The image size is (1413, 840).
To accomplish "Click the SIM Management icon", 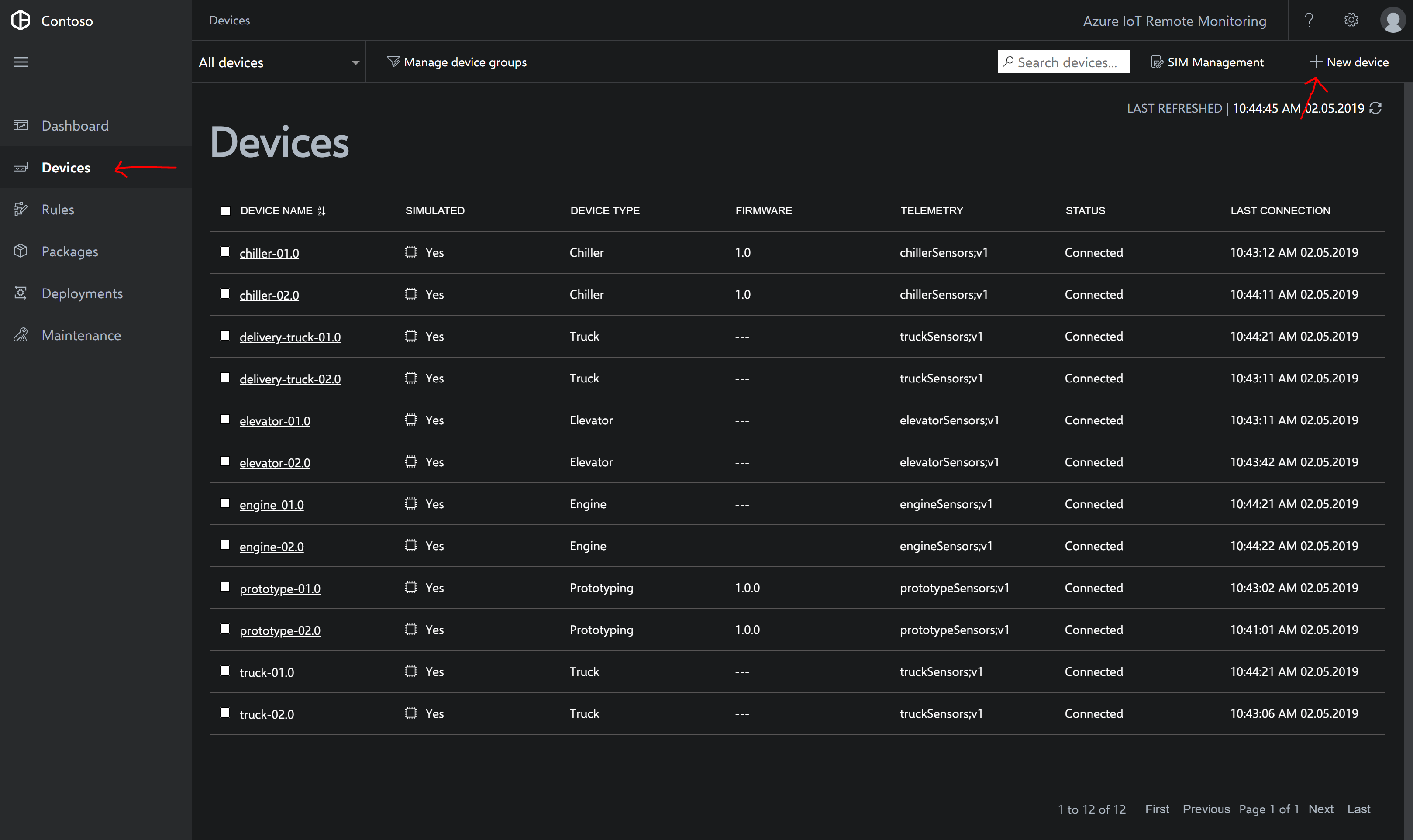I will pos(1157,62).
